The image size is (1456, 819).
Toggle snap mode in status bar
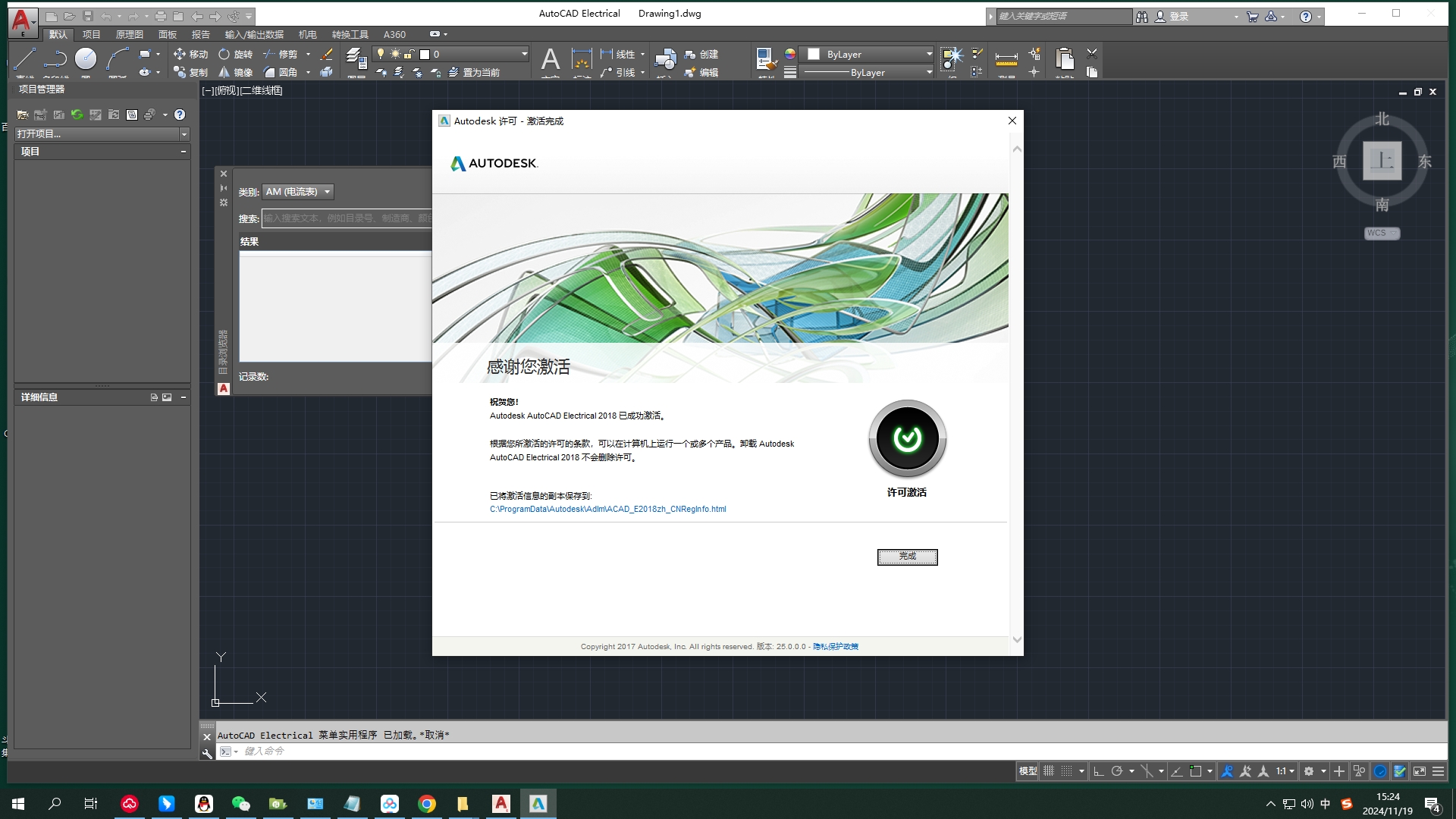(1067, 771)
